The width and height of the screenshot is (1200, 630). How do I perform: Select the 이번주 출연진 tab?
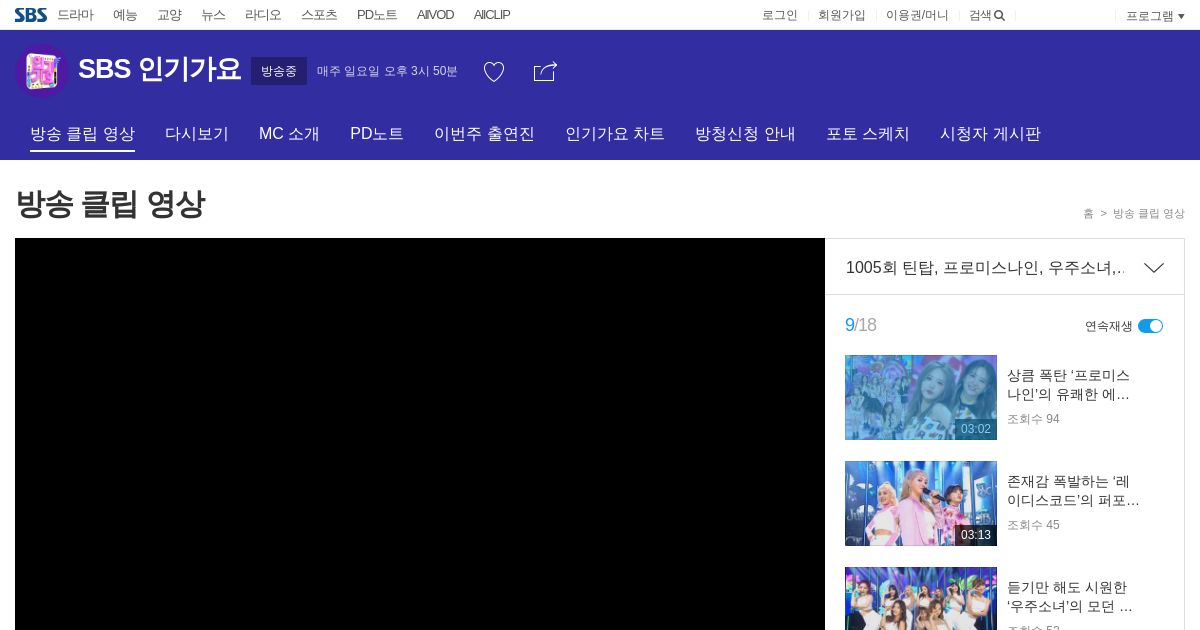[484, 134]
